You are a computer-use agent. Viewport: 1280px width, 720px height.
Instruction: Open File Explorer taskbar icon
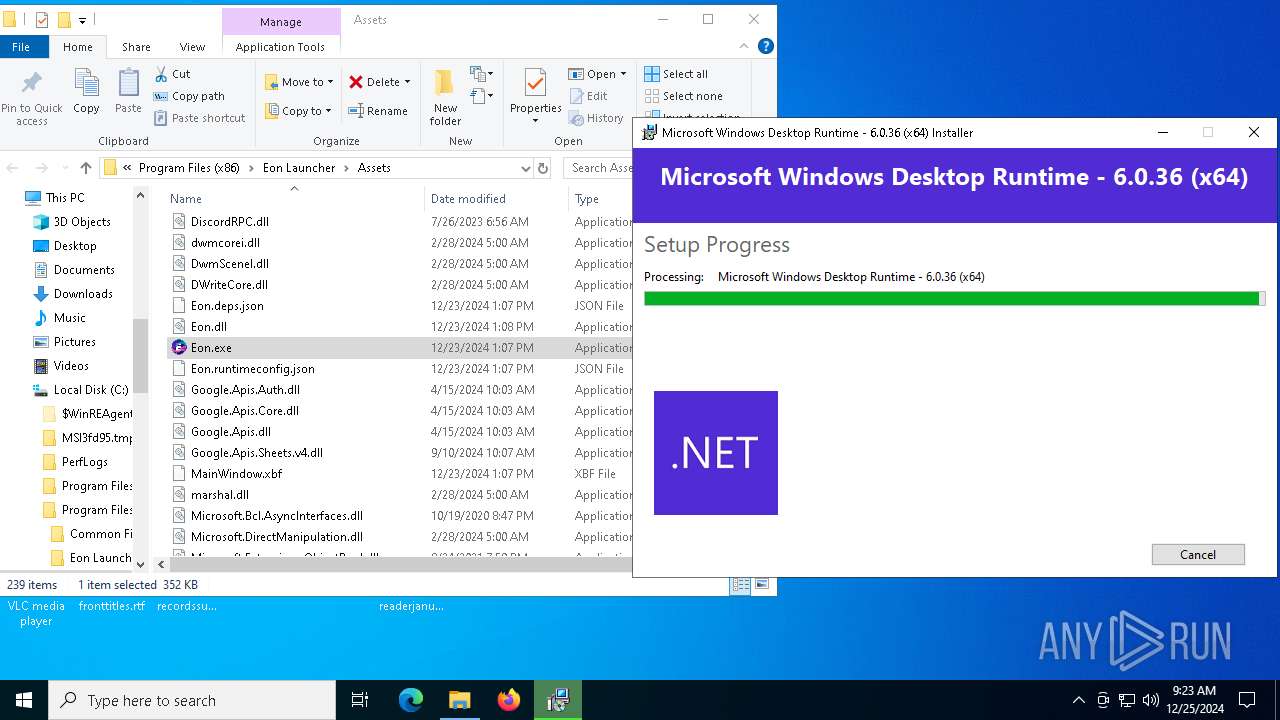click(460, 700)
